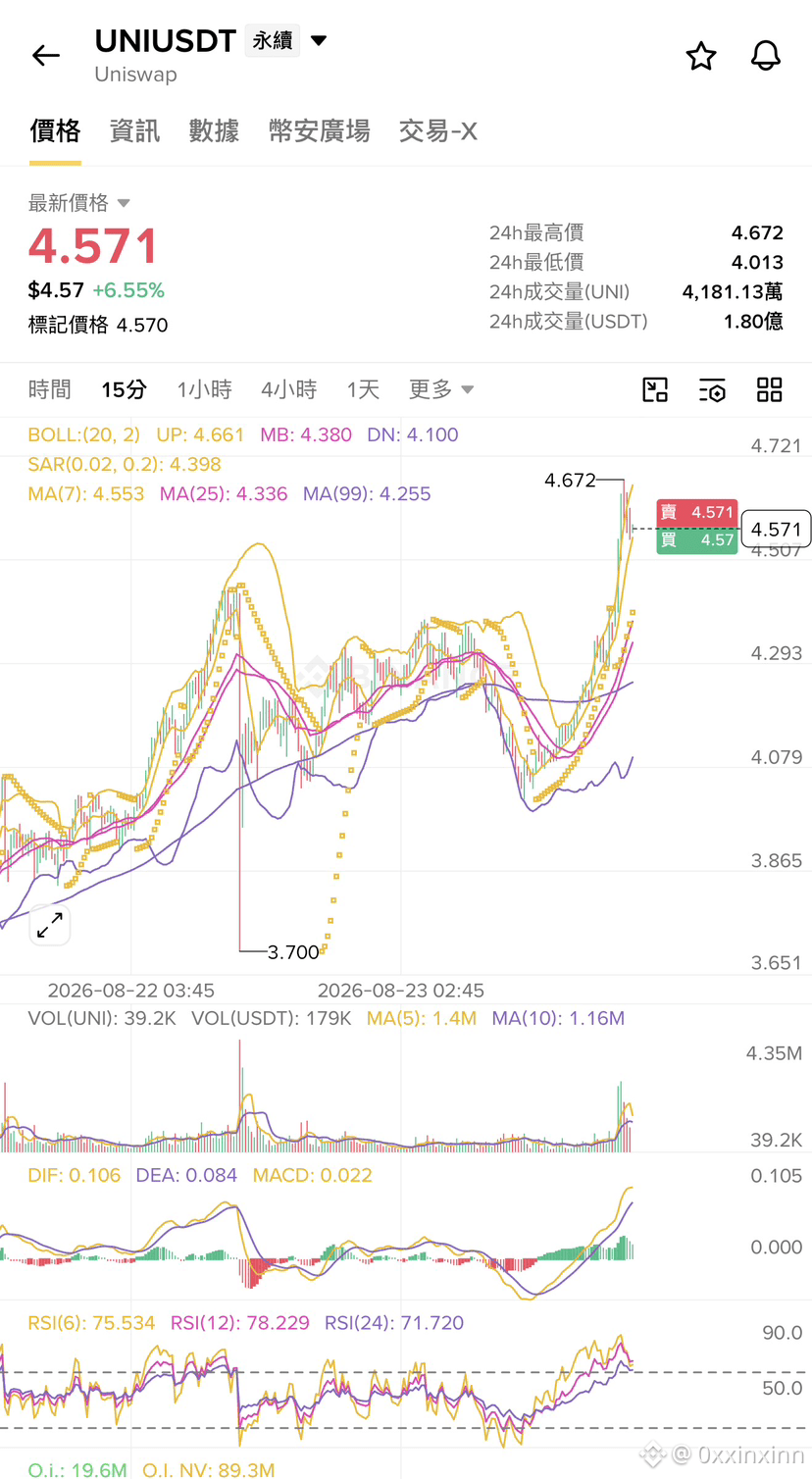Open the chart drawing tools icon

point(655,389)
